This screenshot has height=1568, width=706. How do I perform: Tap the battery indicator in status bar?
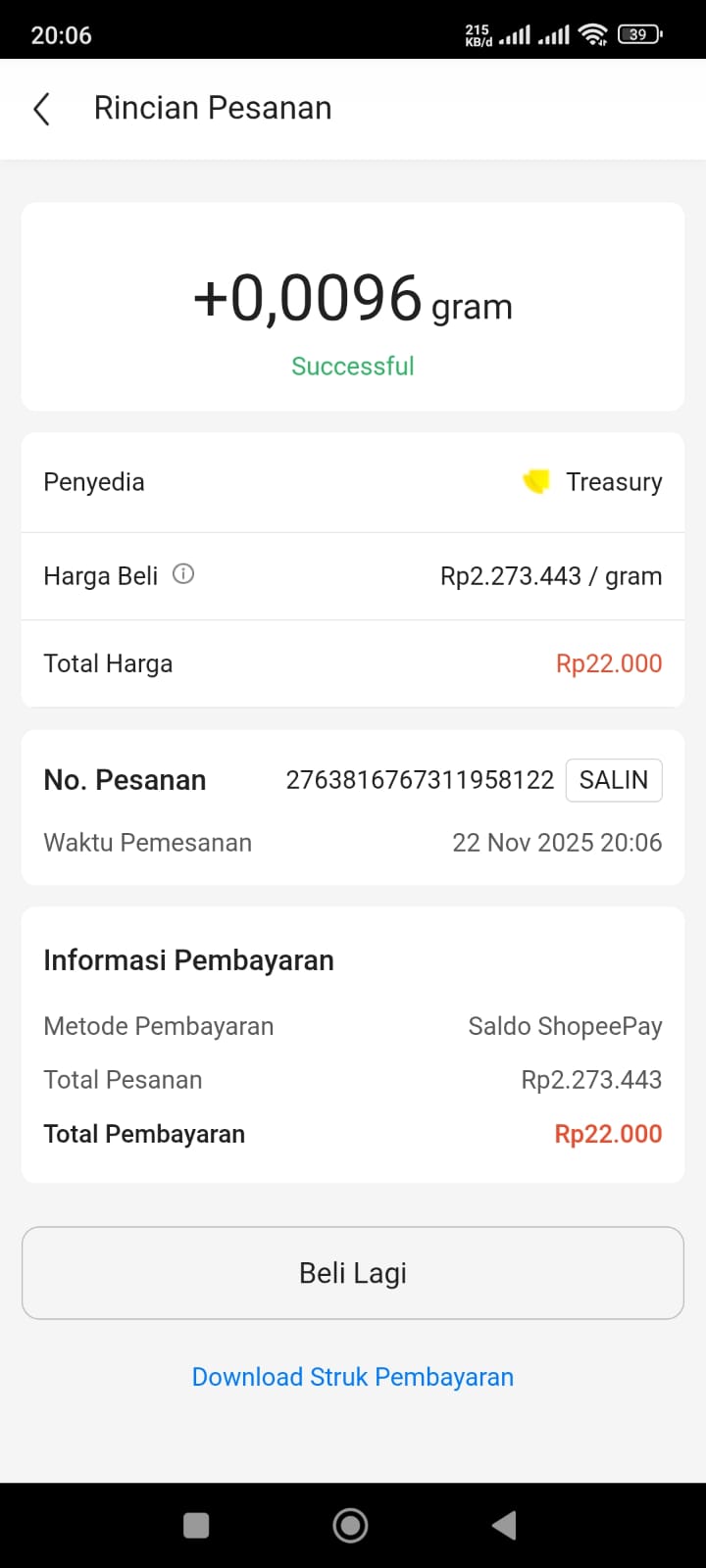(x=639, y=35)
